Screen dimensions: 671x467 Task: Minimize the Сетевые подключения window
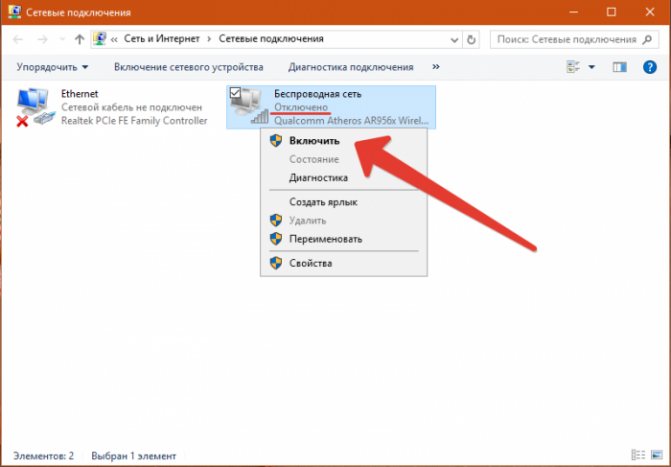(574, 12)
